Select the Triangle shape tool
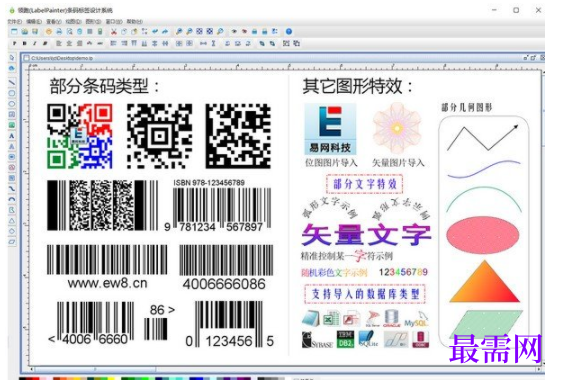 pyautogui.click(x=12, y=221)
